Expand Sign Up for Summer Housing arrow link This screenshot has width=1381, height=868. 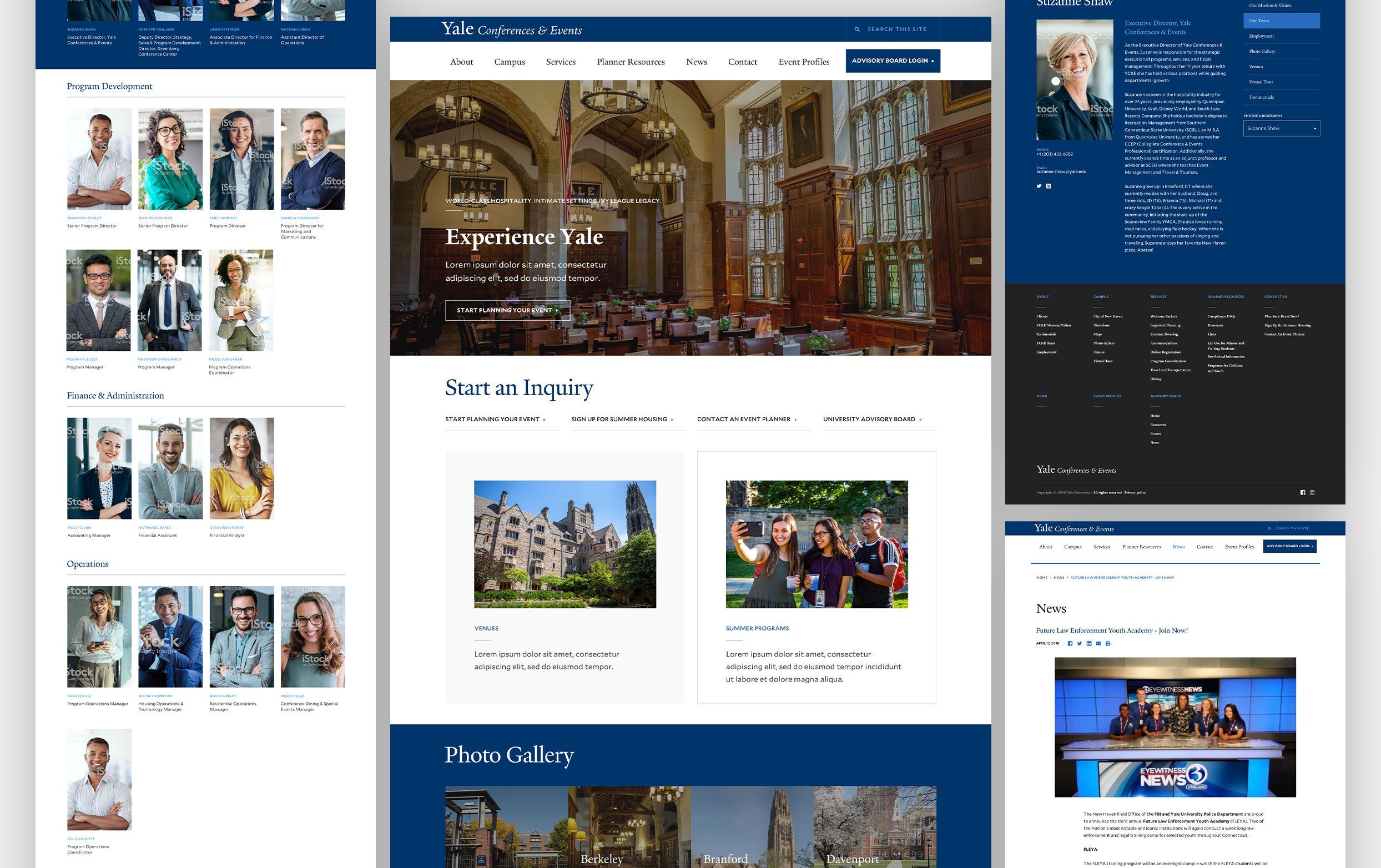point(622,420)
